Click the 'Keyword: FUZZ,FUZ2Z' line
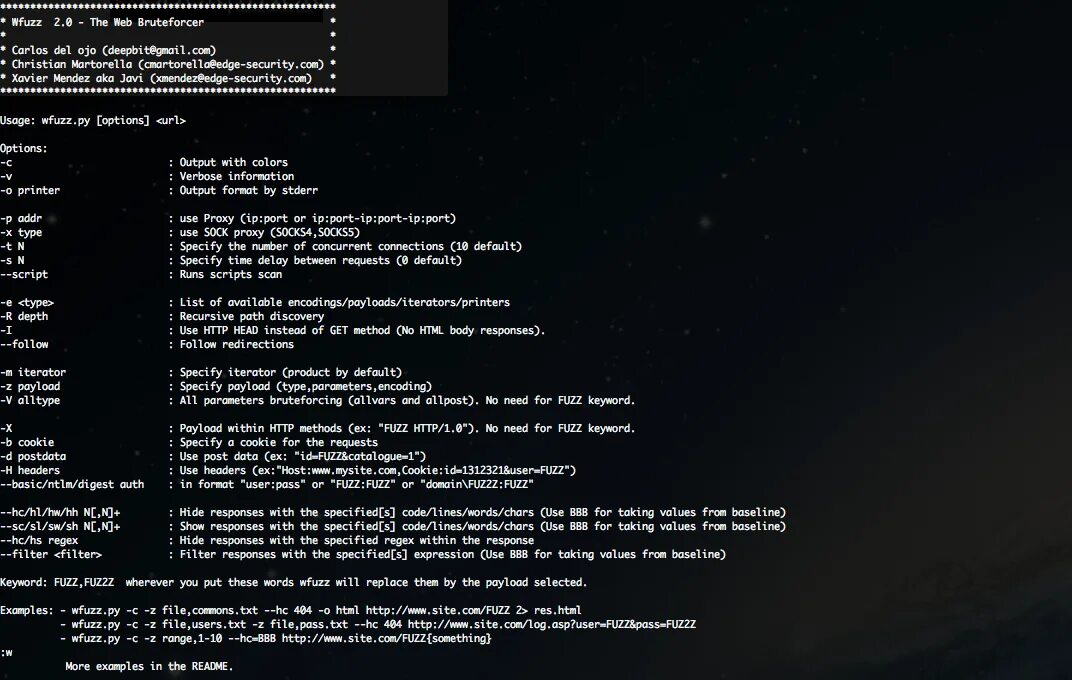This screenshot has height=680, width=1072. pos(293,582)
